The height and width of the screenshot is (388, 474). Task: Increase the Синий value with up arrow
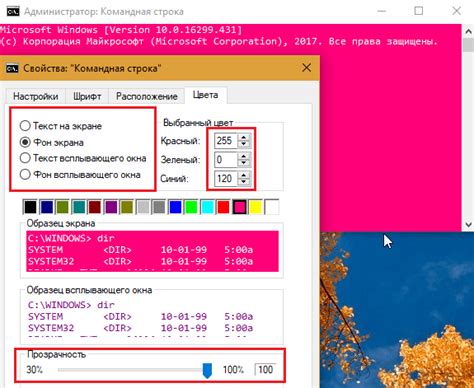[244, 175]
